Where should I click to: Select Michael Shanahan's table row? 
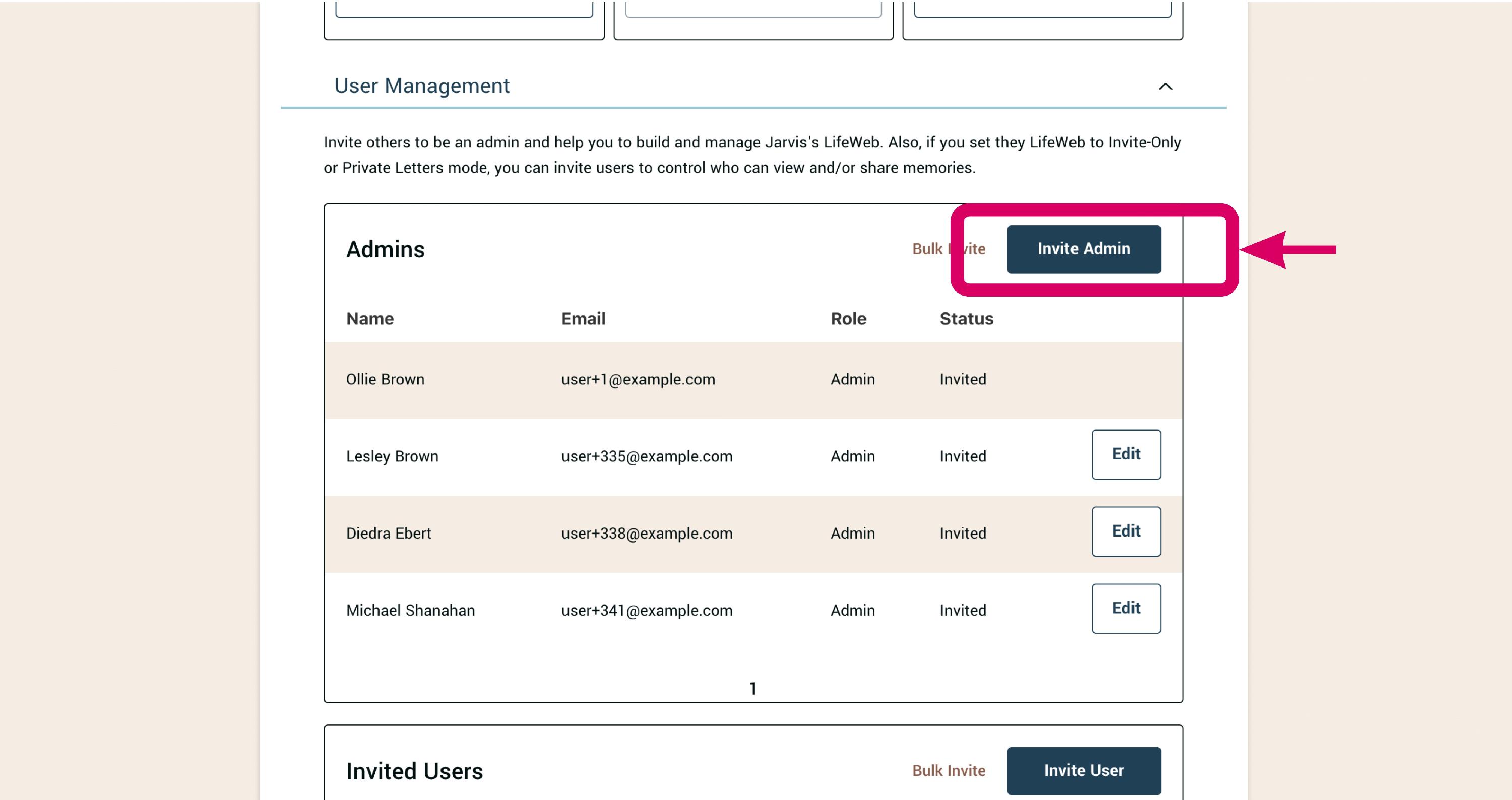click(x=705, y=610)
